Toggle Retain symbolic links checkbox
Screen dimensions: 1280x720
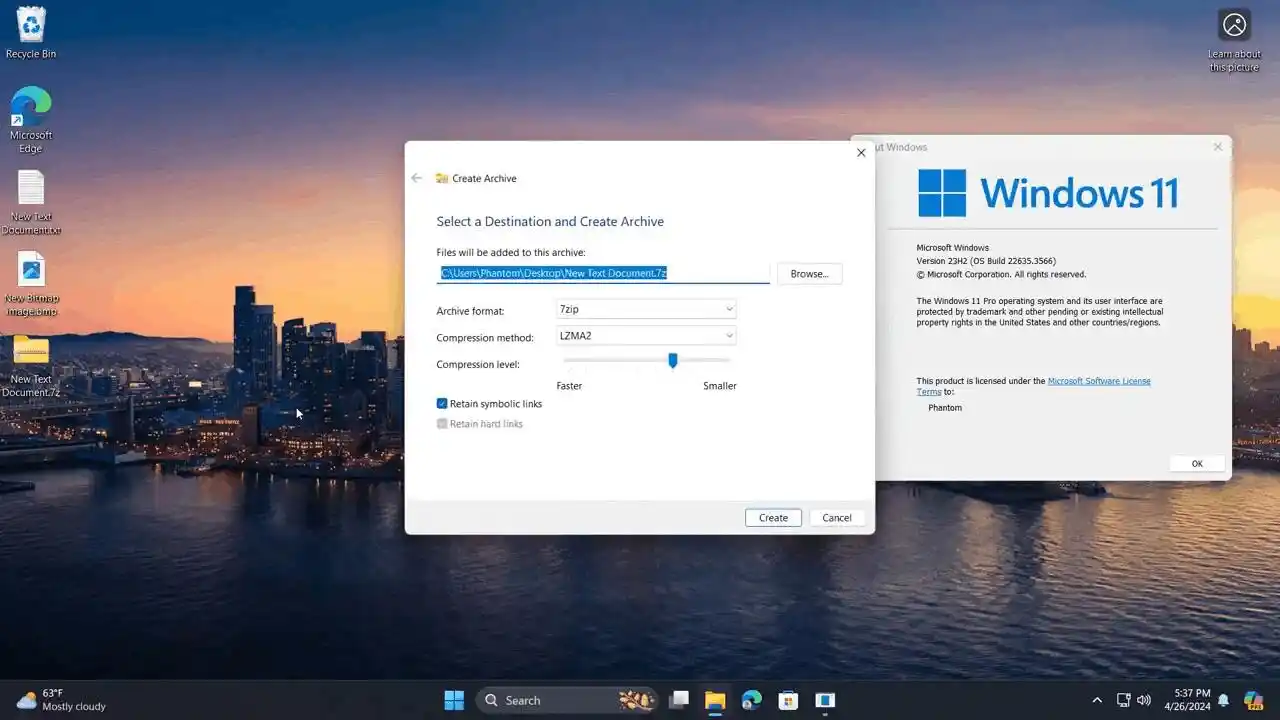[442, 404]
